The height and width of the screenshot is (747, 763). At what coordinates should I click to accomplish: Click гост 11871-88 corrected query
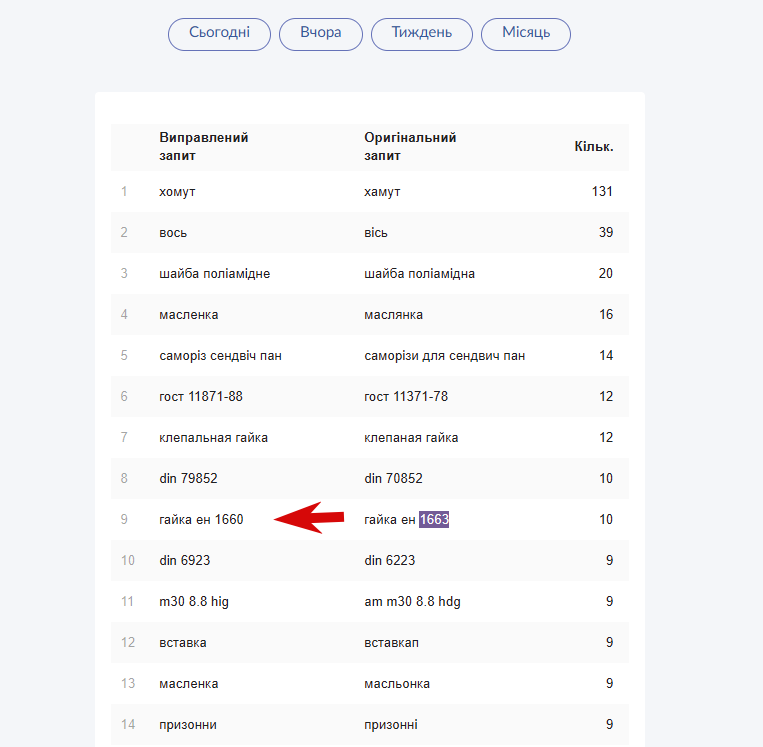click(200, 396)
